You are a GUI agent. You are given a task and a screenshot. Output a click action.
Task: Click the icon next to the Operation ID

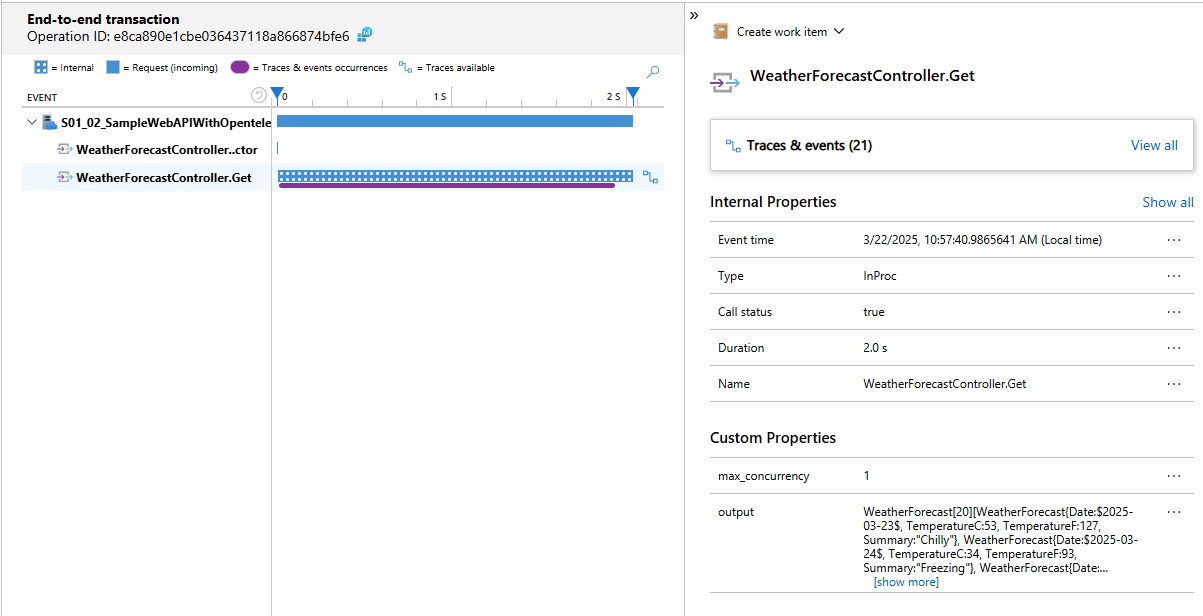pyautogui.click(x=365, y=35)
